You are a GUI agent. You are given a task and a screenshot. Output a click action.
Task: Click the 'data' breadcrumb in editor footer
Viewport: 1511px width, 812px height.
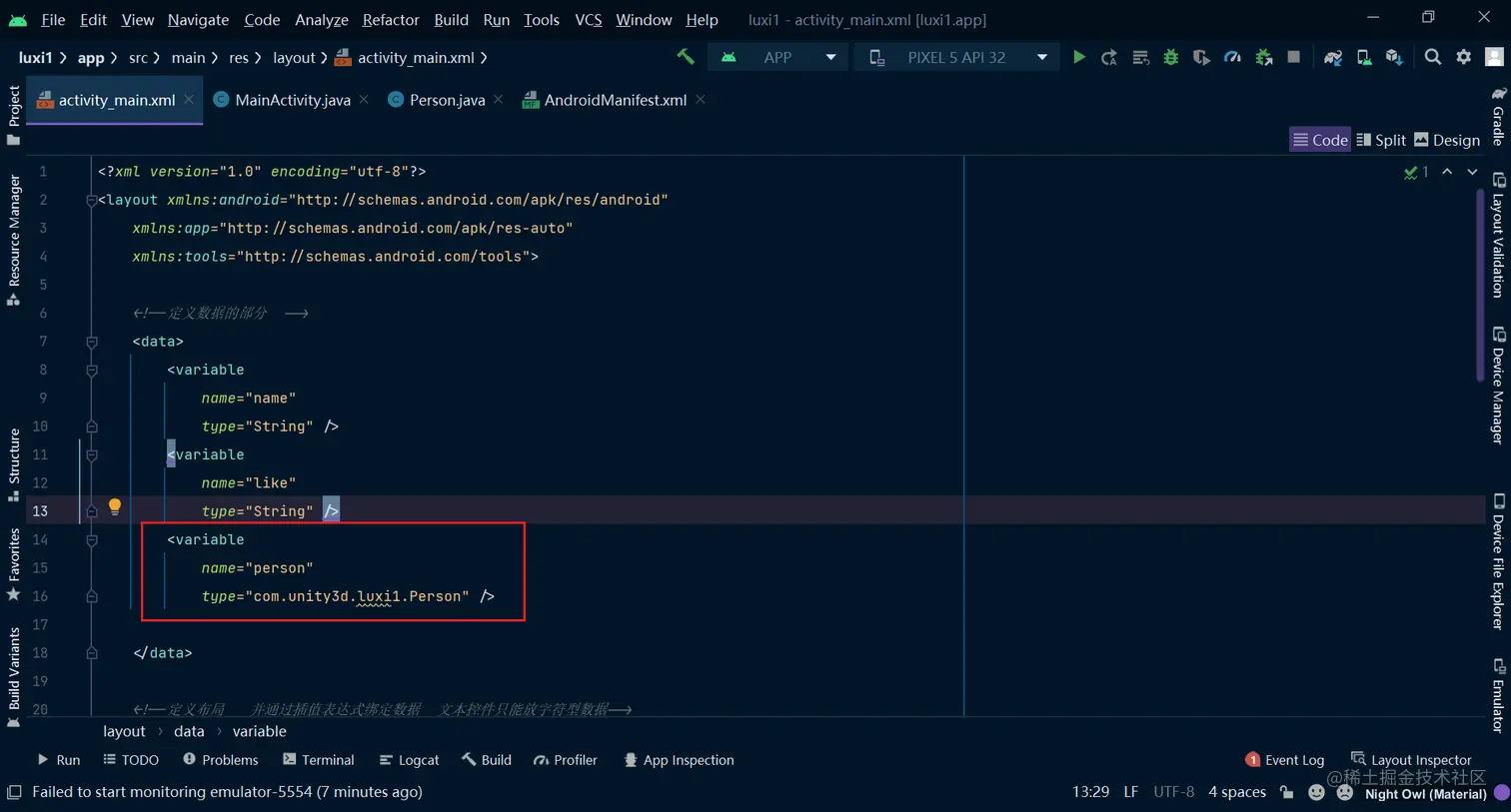[x=189, y=731]
